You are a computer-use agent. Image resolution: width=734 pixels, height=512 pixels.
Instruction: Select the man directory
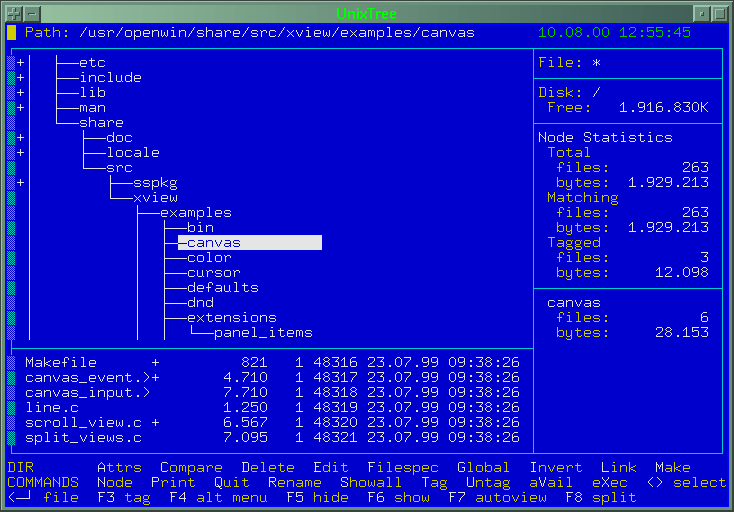coord(92,107)
